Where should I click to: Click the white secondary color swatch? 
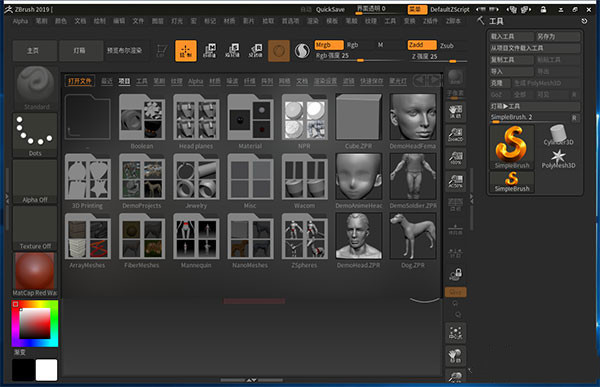[x=46, y=370]
